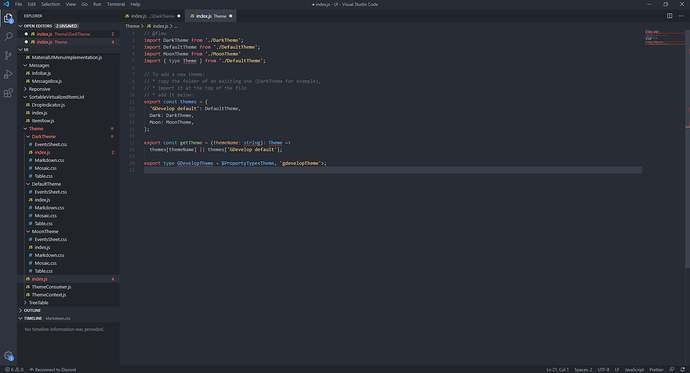Open ThemeContext.js in the explorer
Image resolution: width=690 pixels, height=373 pixels.
click(x=49, y=295)
